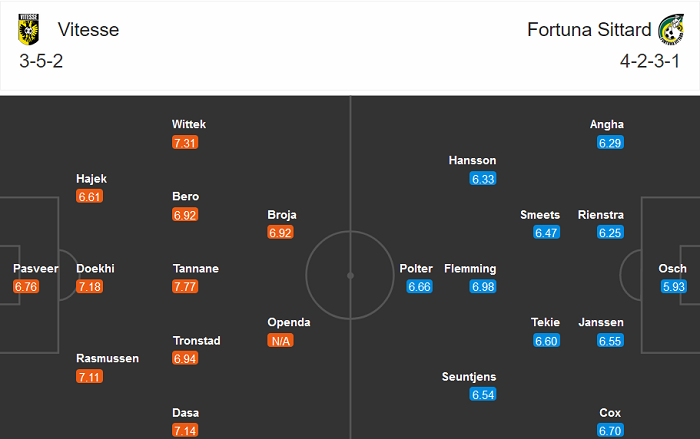Open the Vitesse team name link
The image size is (700, 439).
(x=88, y=30)
